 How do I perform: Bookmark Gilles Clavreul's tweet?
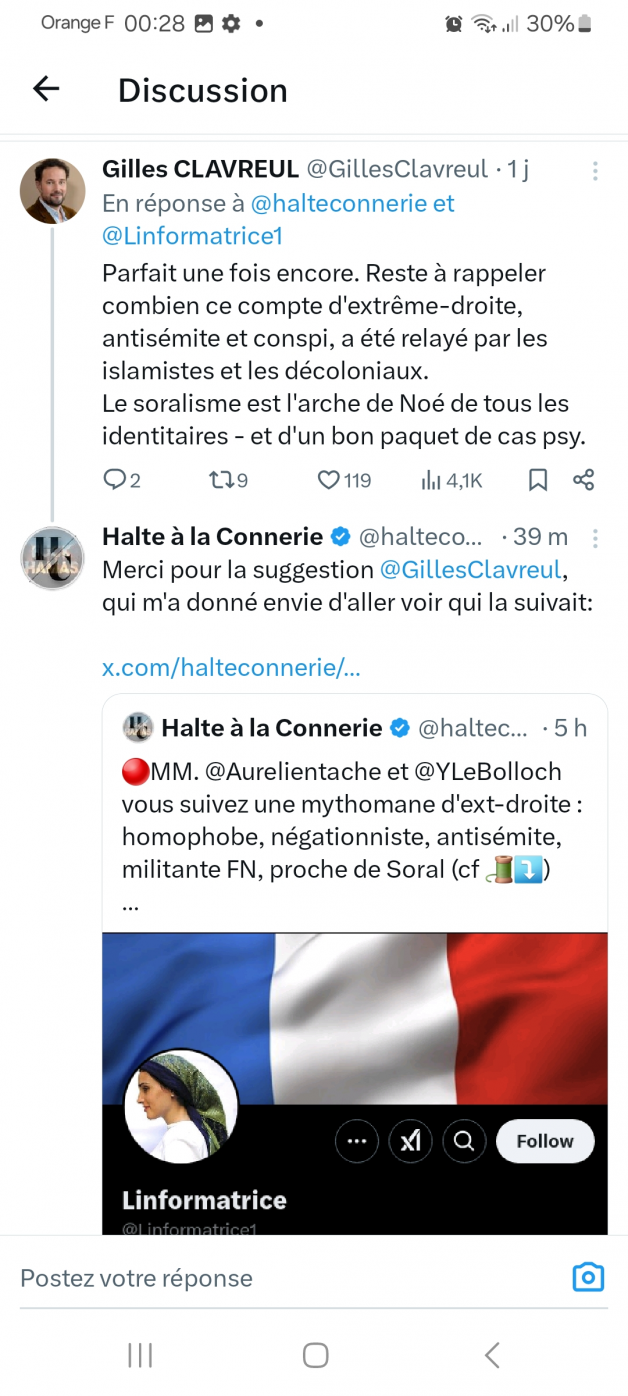coord(538,480)
